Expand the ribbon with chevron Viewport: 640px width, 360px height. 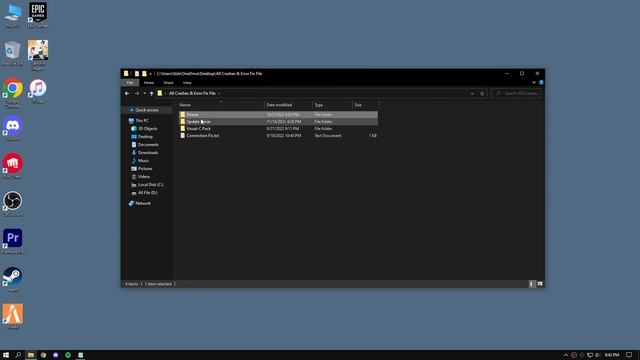point(534,82)
